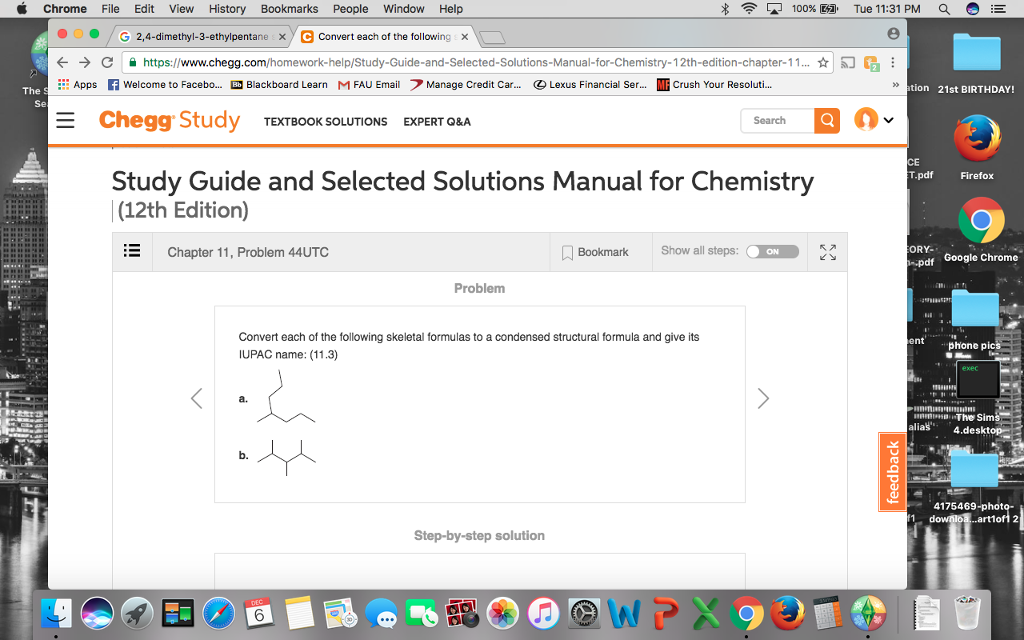Launch iTunes from the Dock

(x=543, y=613)
